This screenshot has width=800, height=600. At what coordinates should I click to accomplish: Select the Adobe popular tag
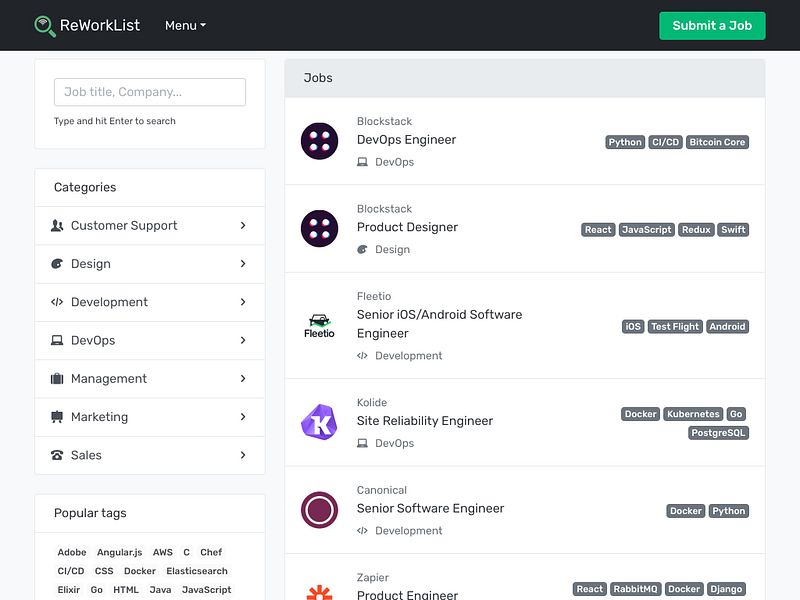72,553
